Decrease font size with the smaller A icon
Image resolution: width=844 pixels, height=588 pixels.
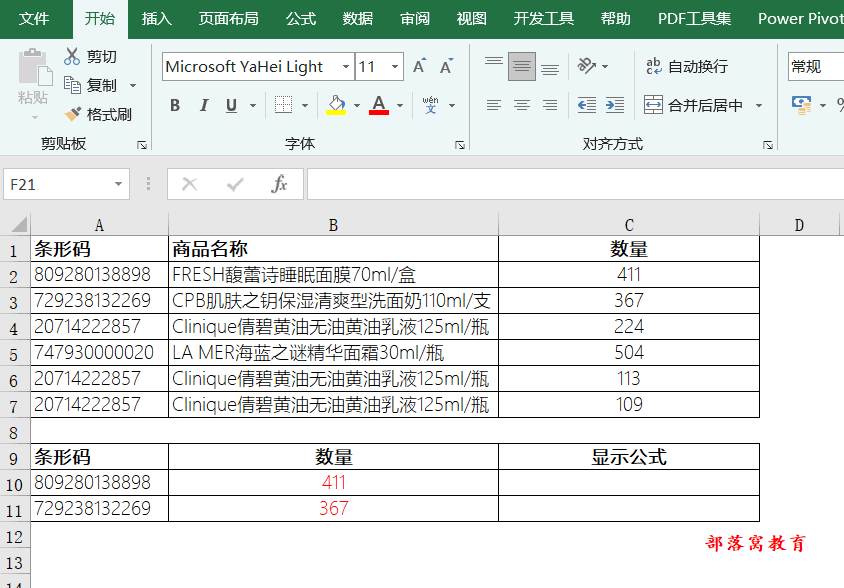[x=446, y=66]
